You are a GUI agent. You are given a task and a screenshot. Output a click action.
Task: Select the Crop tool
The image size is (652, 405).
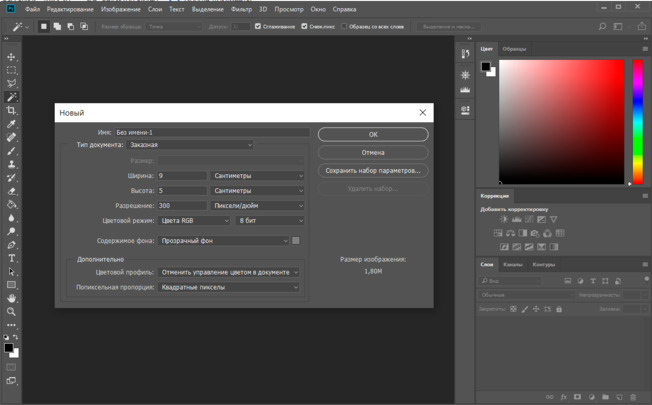[12, 110]
